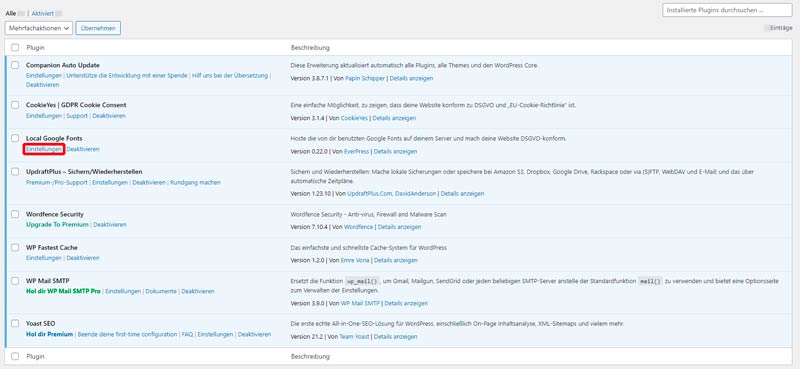
Task: Deactivate the Yoast SEO plugin
Action: 255,334
